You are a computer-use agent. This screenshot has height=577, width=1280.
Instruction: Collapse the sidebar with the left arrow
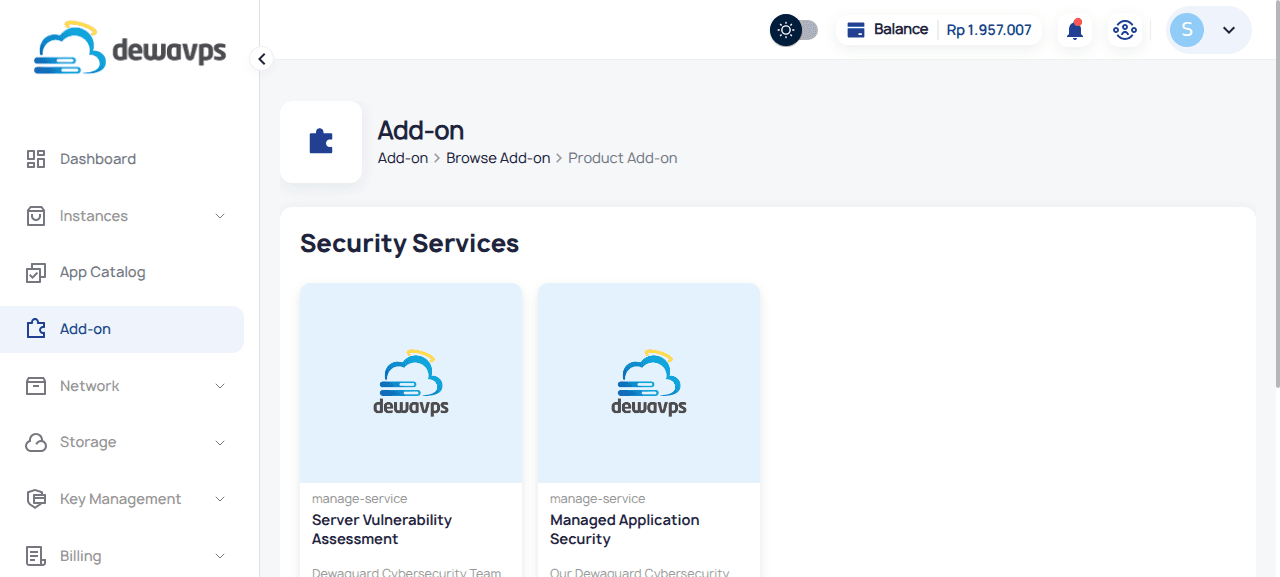[x=261, y=59]
